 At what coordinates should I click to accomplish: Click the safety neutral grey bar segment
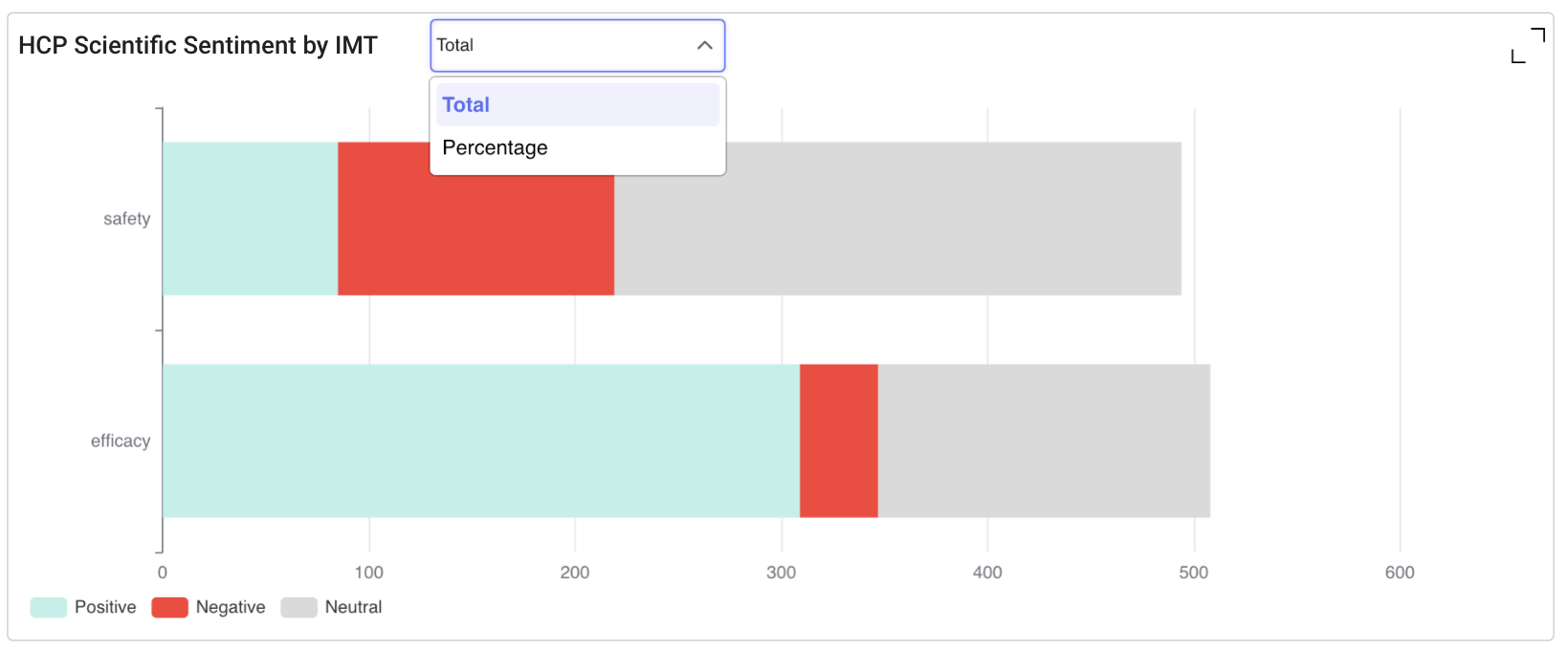pyautogui.click(x=897, y=218)
